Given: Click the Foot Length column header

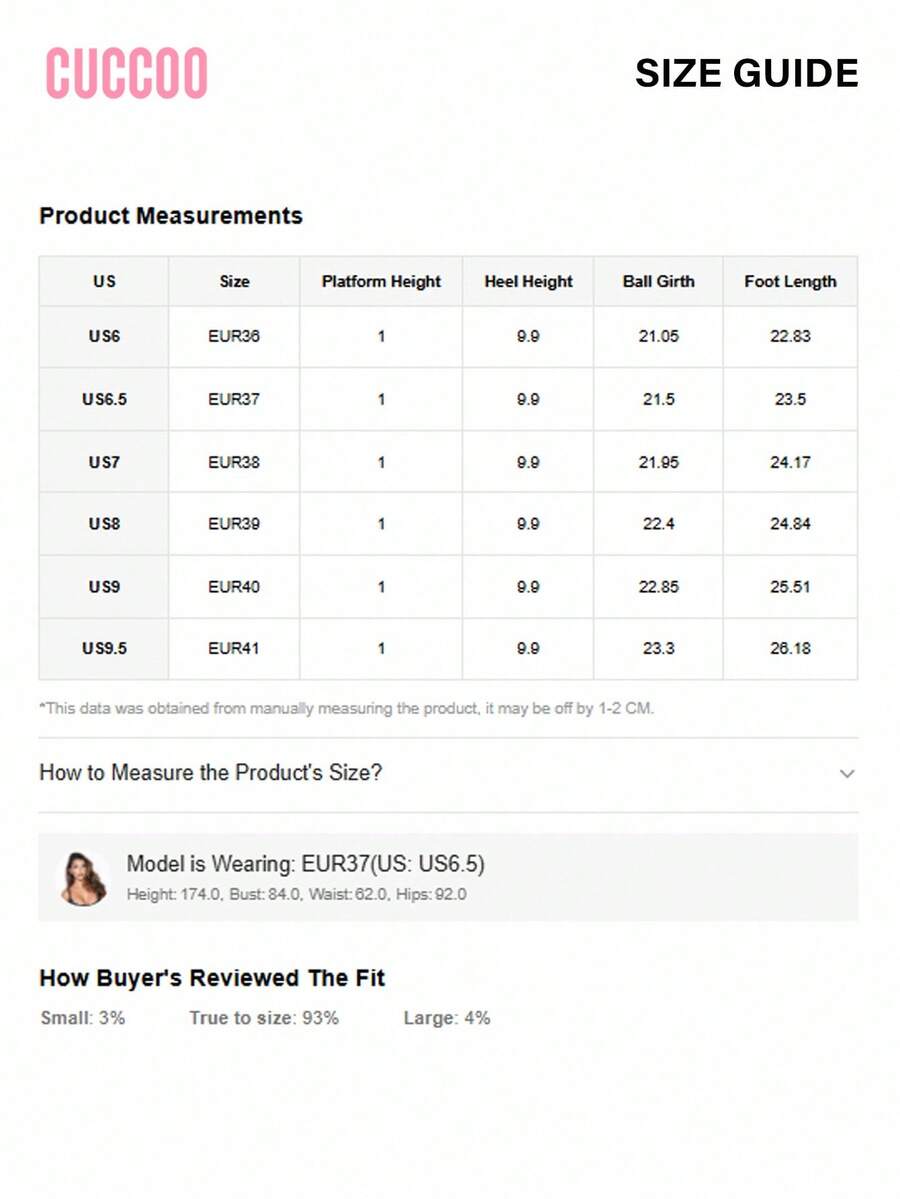Looking at the screenshot, I should tap(790, 281).
